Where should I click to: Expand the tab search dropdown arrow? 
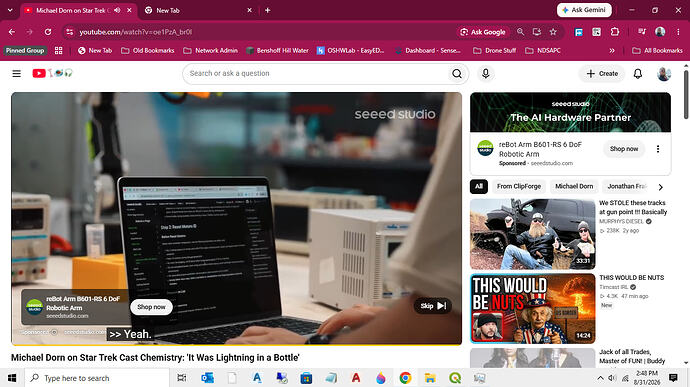pos(10,10)
